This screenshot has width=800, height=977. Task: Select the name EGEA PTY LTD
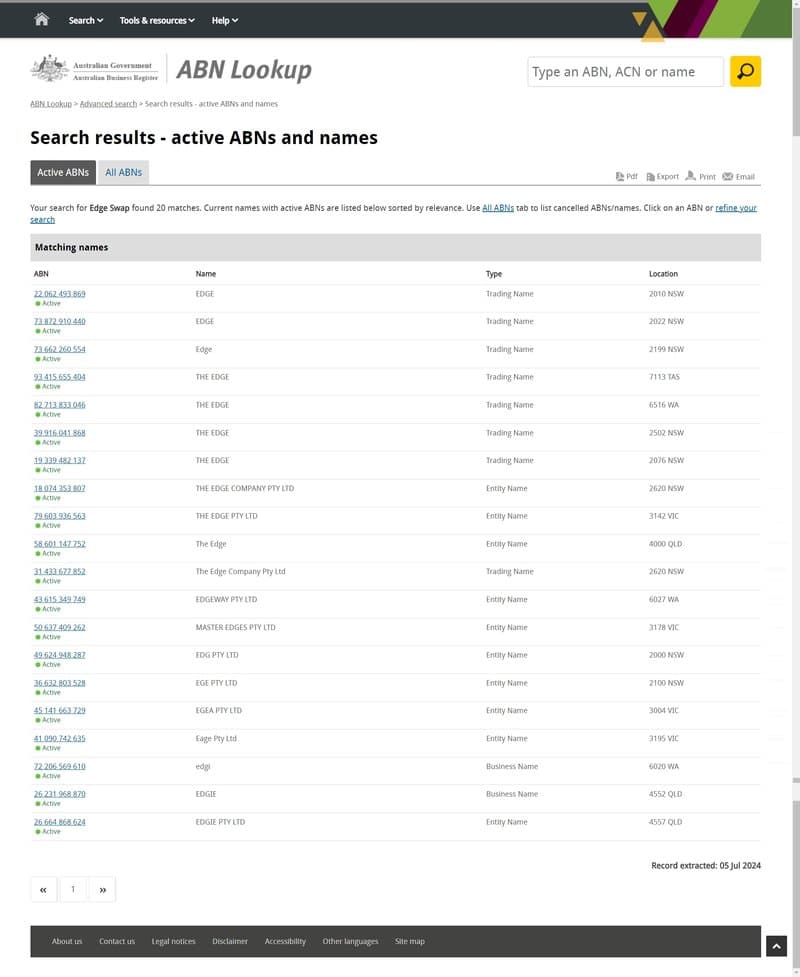click(x=219, y=710)
